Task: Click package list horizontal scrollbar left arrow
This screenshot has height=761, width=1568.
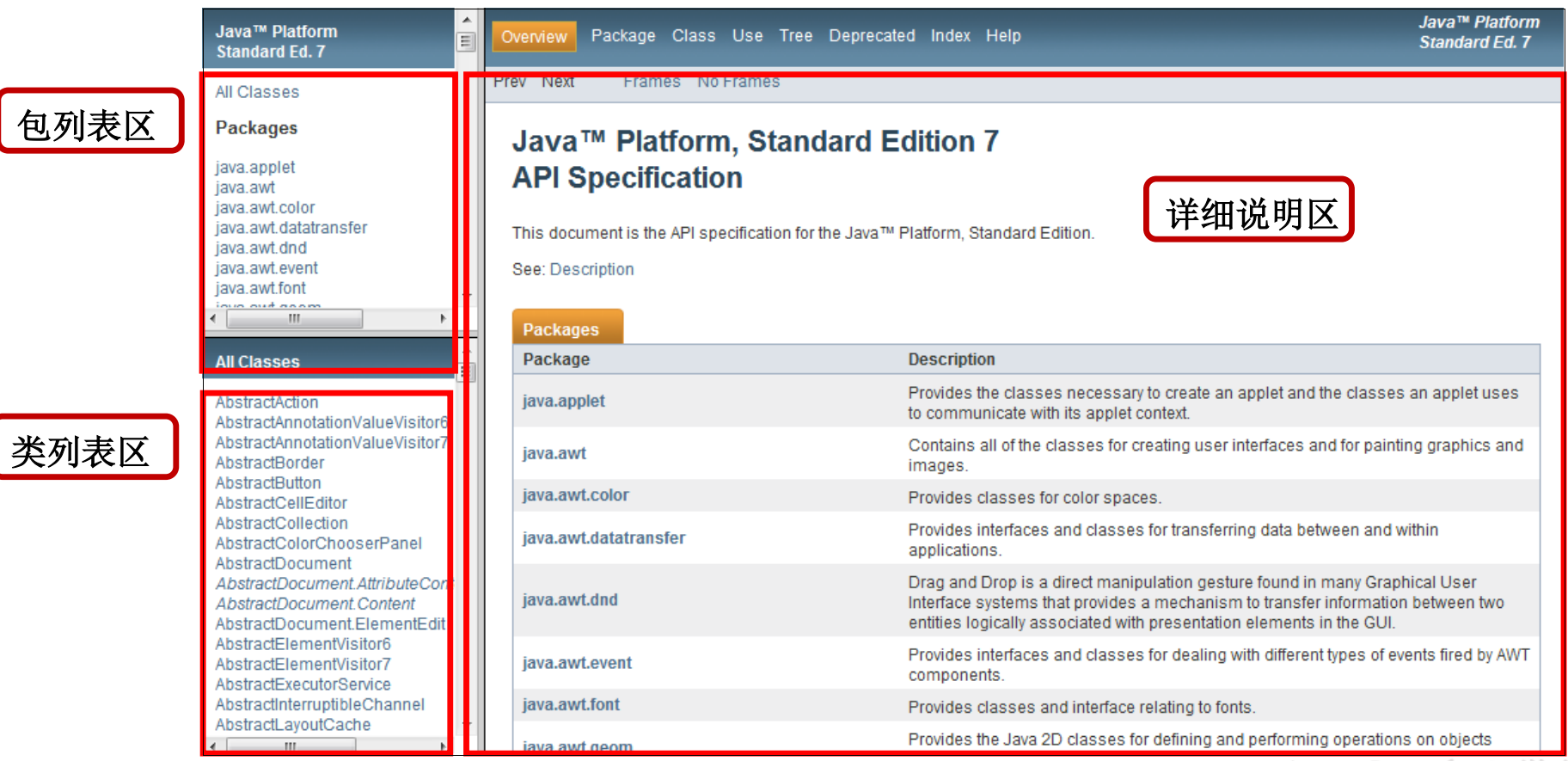Action: click(213, 318)
